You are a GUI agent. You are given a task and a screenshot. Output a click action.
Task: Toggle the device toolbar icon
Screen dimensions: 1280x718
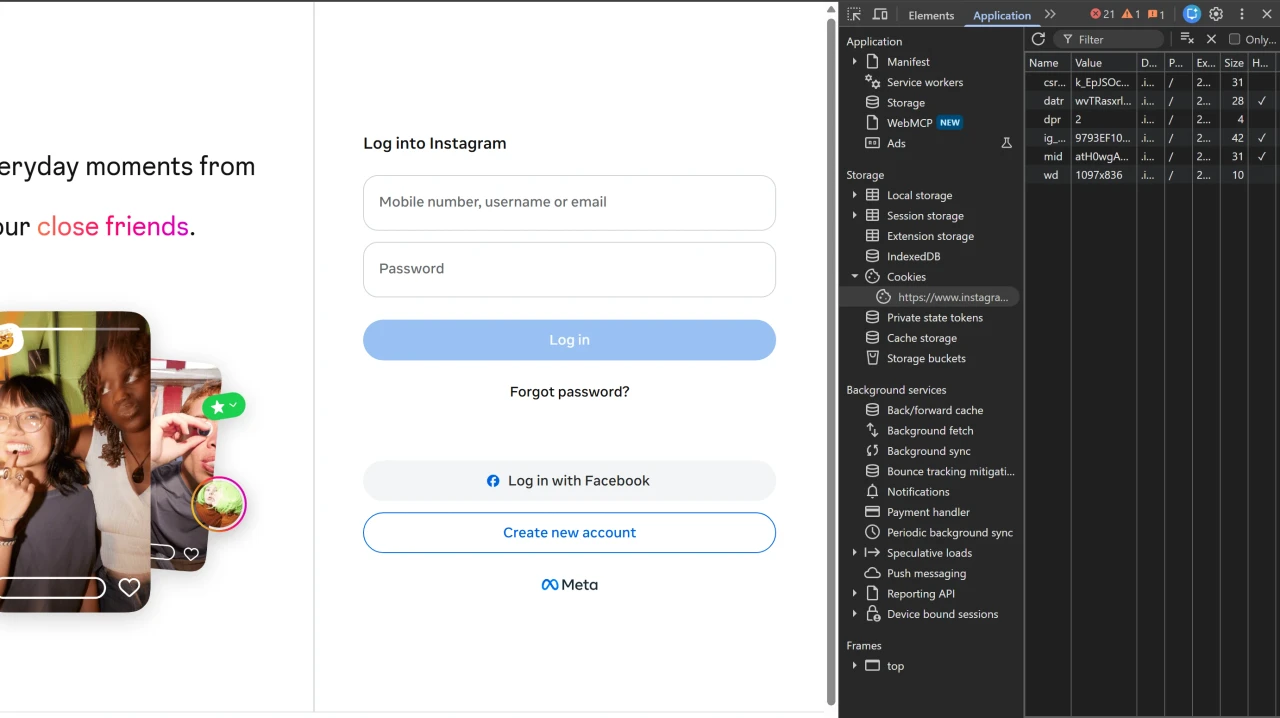pyautogui.click(x=880, y=14)
